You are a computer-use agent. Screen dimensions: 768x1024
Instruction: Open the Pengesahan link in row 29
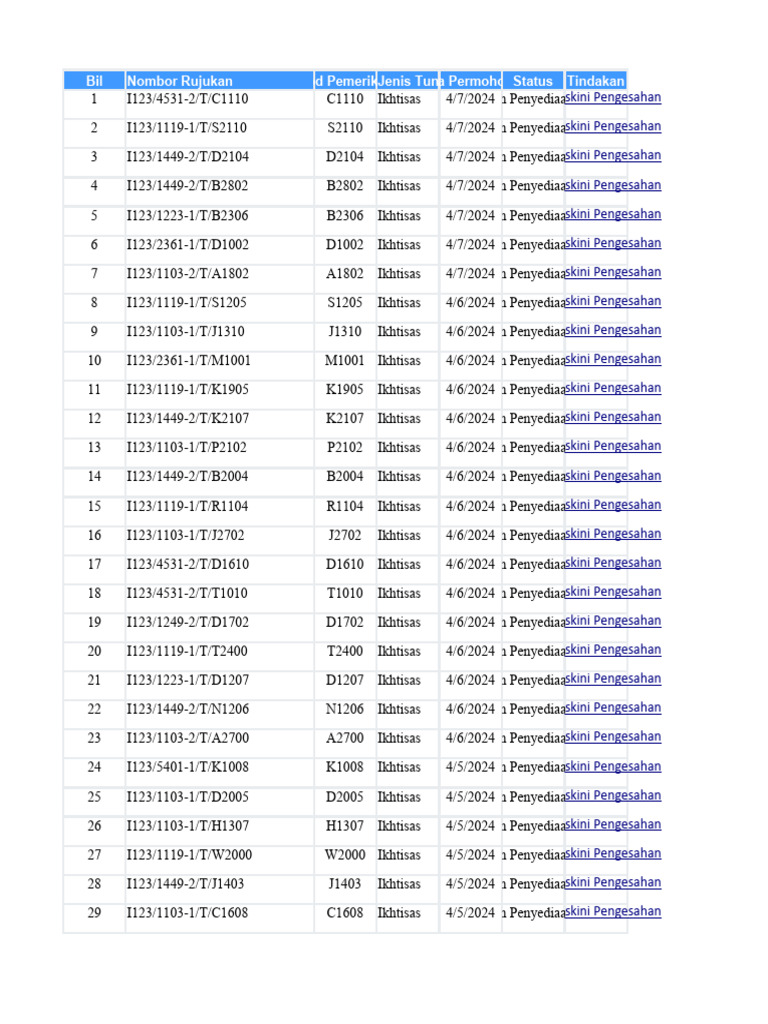click(x=612, y=912)
